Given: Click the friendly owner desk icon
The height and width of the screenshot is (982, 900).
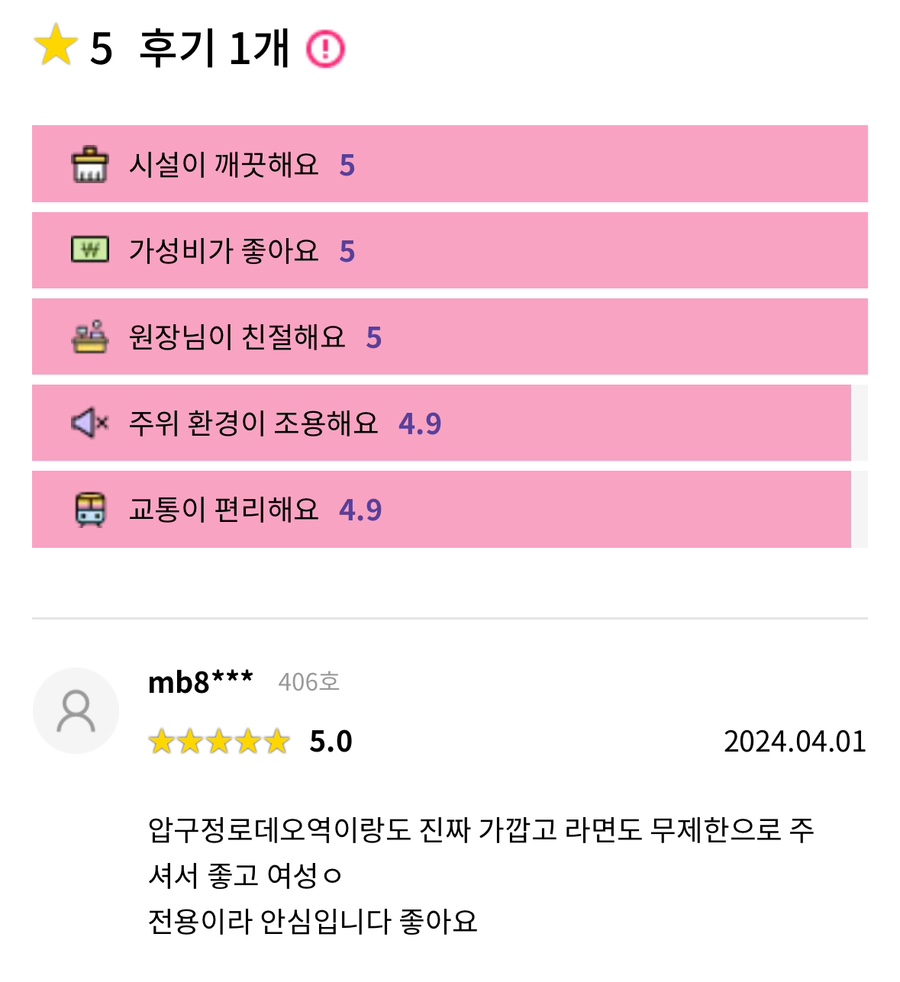Looking at the screenshot, I should tap(90, 337).
